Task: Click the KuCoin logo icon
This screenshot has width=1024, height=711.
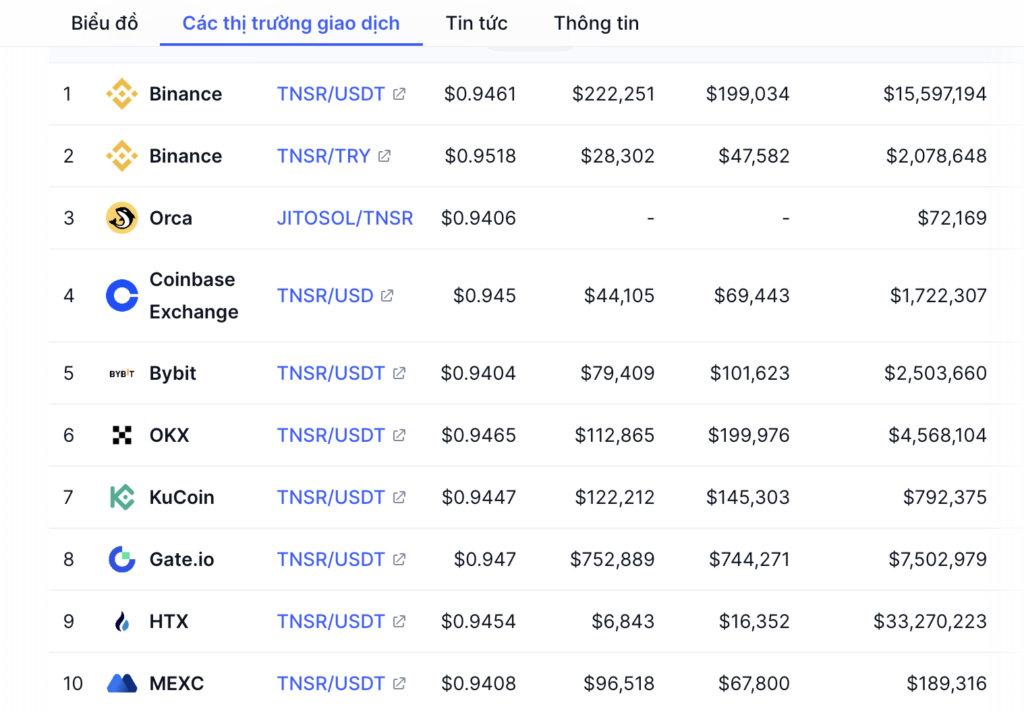Action: [121, 498]
